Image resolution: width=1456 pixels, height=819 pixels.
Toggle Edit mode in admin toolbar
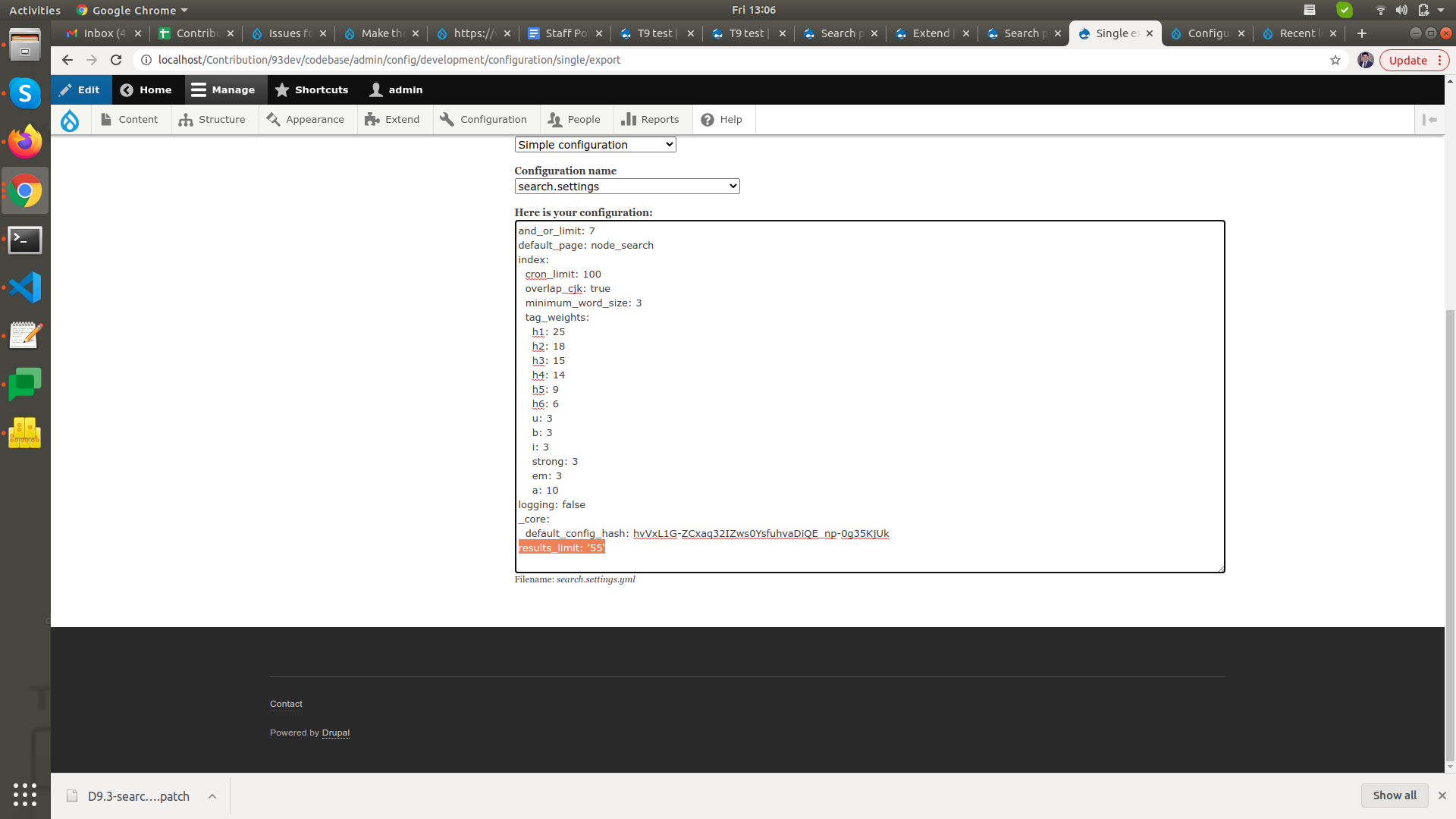click(80, 89)
